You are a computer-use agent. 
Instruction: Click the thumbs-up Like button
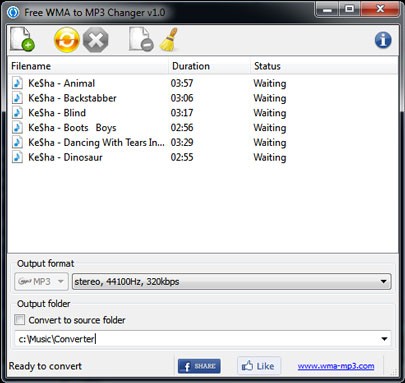tap(259, 366)
